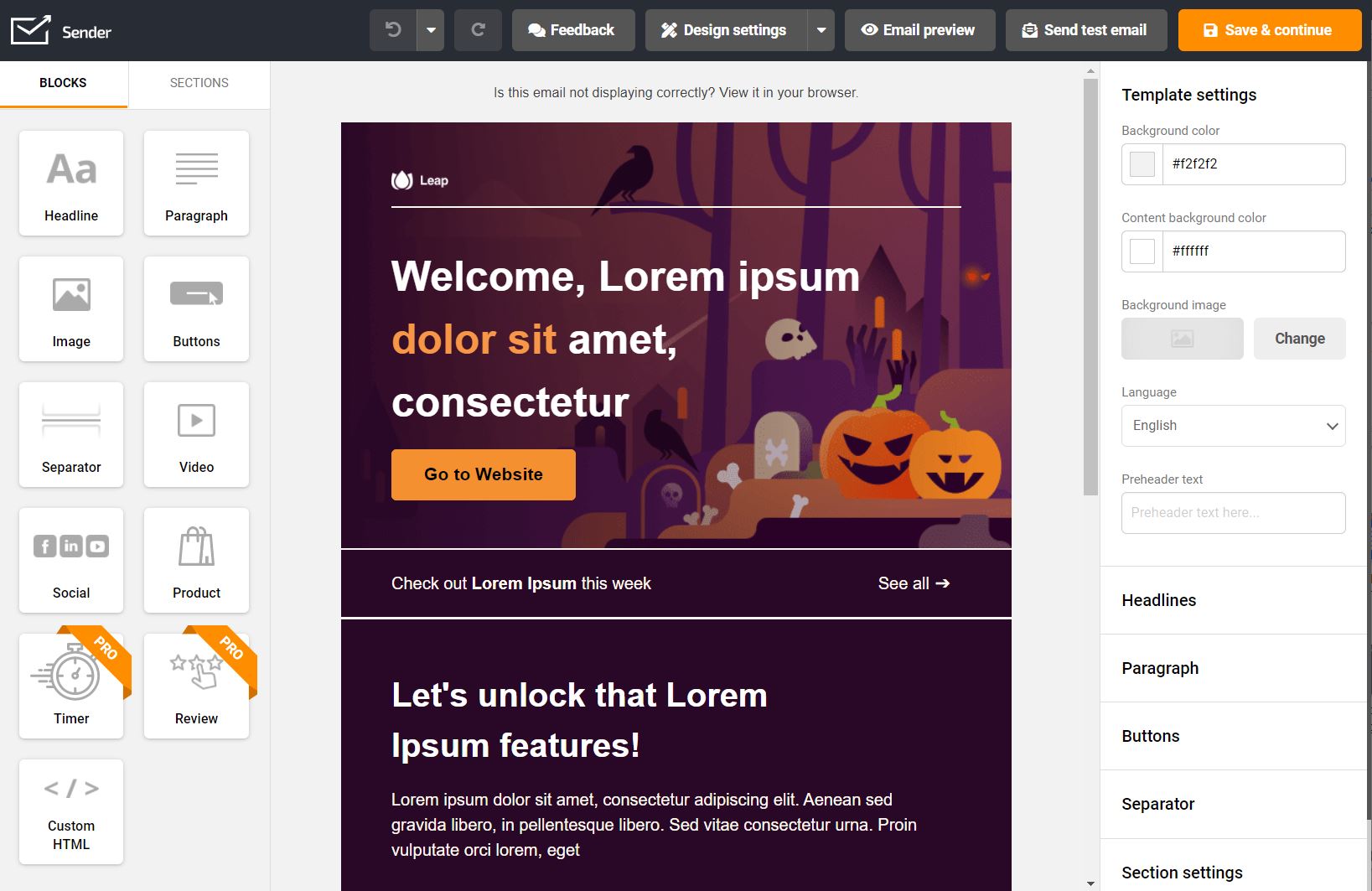Click the Background color swatch
The width and height of the screenshot is (1372, 891).
click(x=1142, y=164)
